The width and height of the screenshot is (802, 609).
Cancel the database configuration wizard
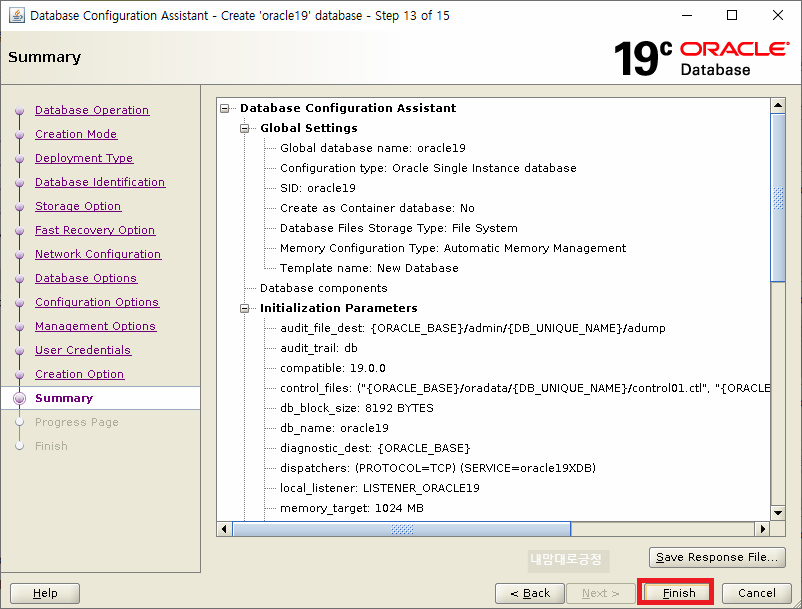click(x=756, y=593)
